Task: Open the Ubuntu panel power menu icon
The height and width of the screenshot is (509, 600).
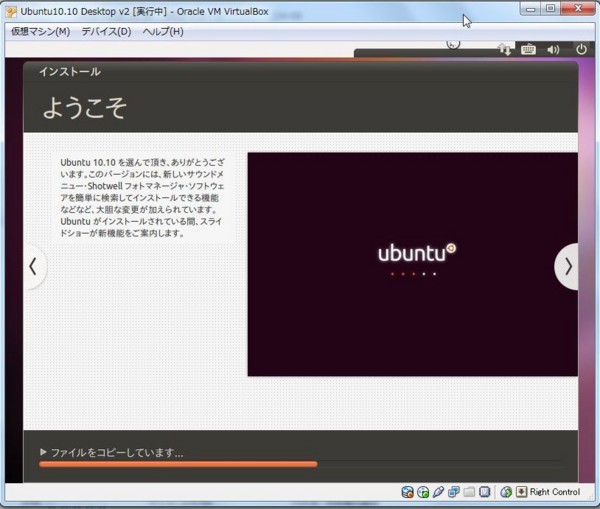Action: coord(581,49)
